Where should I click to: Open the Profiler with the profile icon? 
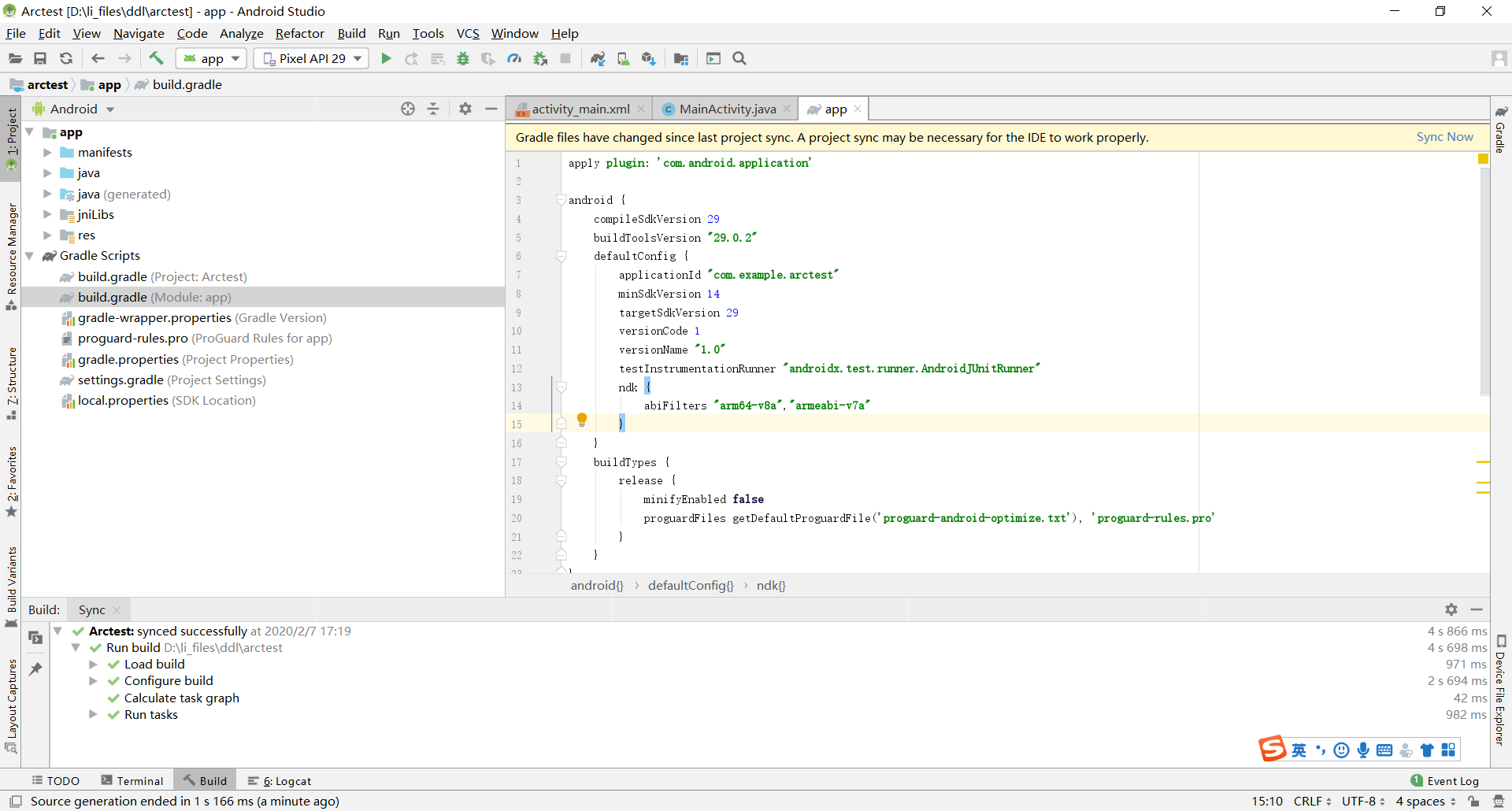point(514,58)
